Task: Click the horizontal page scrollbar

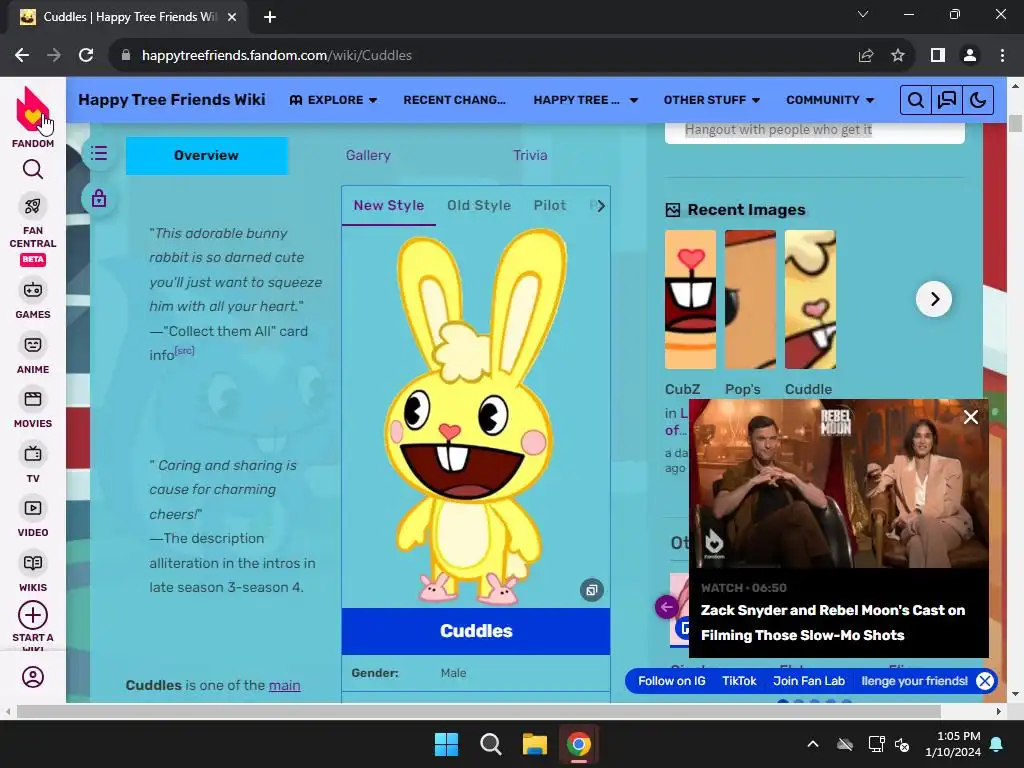Action: pyautogui.click(x=478, y=711)
